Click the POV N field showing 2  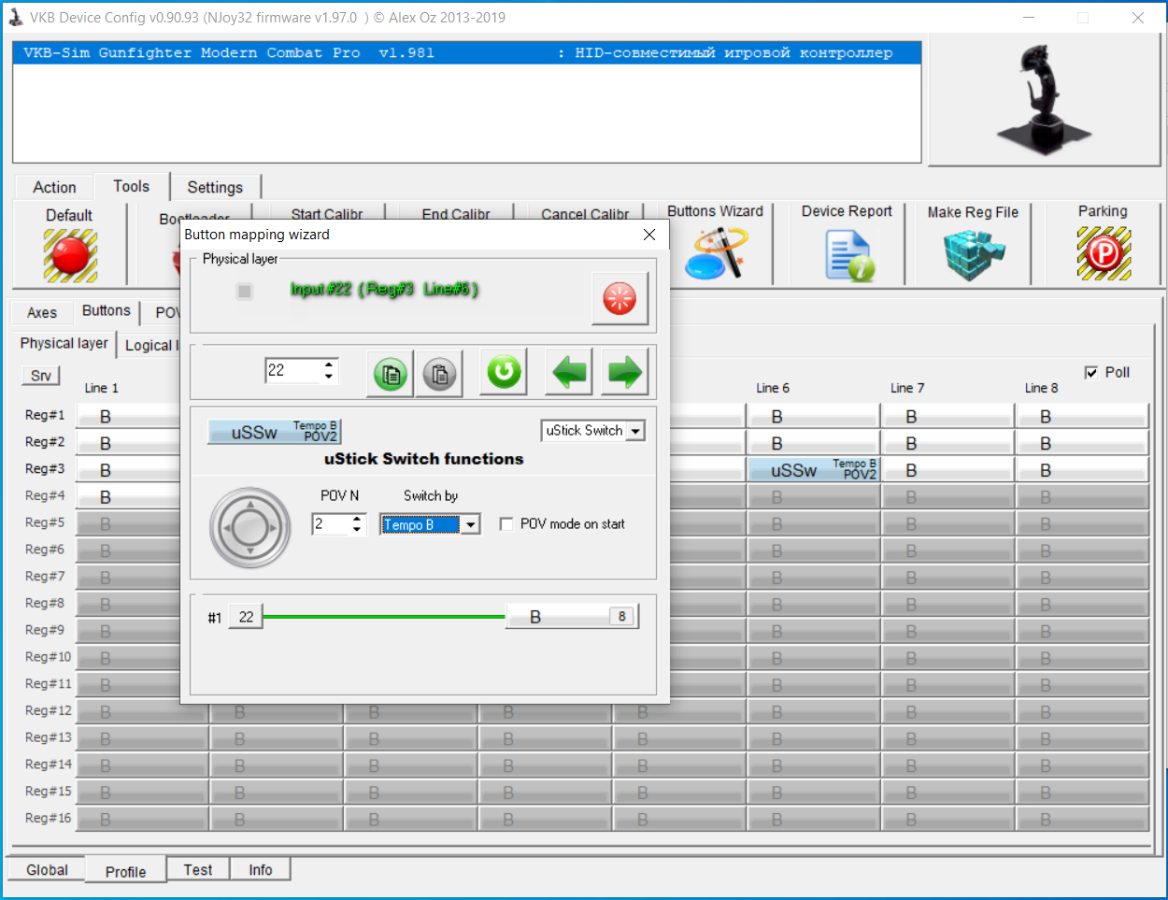click(x=331, y=525)
